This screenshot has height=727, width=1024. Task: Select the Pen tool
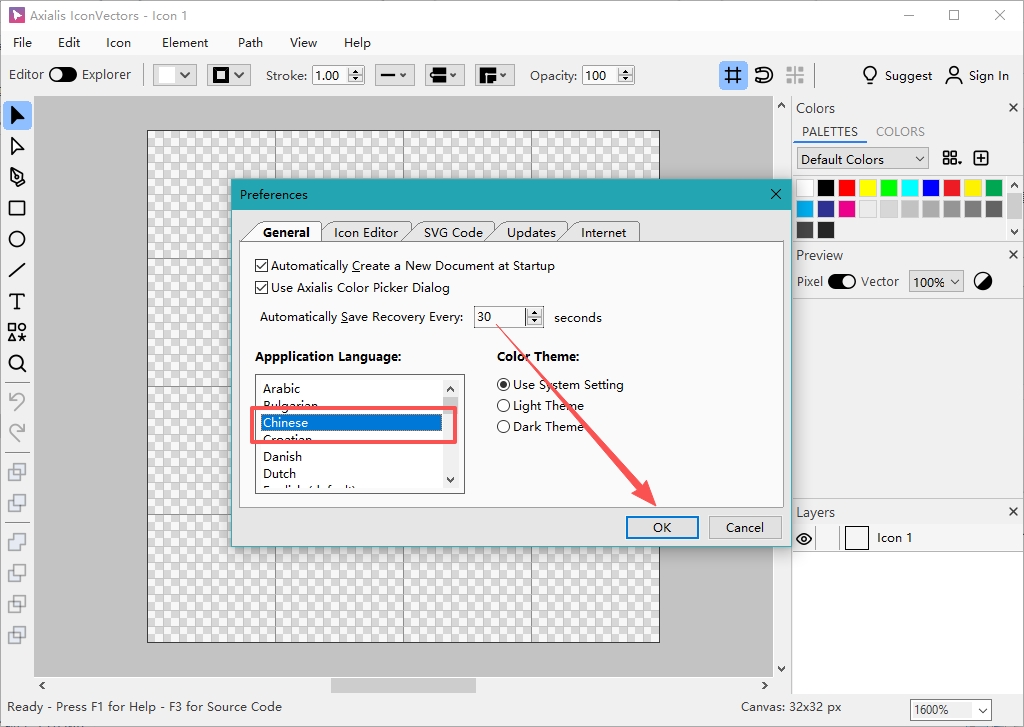[17, 177]
